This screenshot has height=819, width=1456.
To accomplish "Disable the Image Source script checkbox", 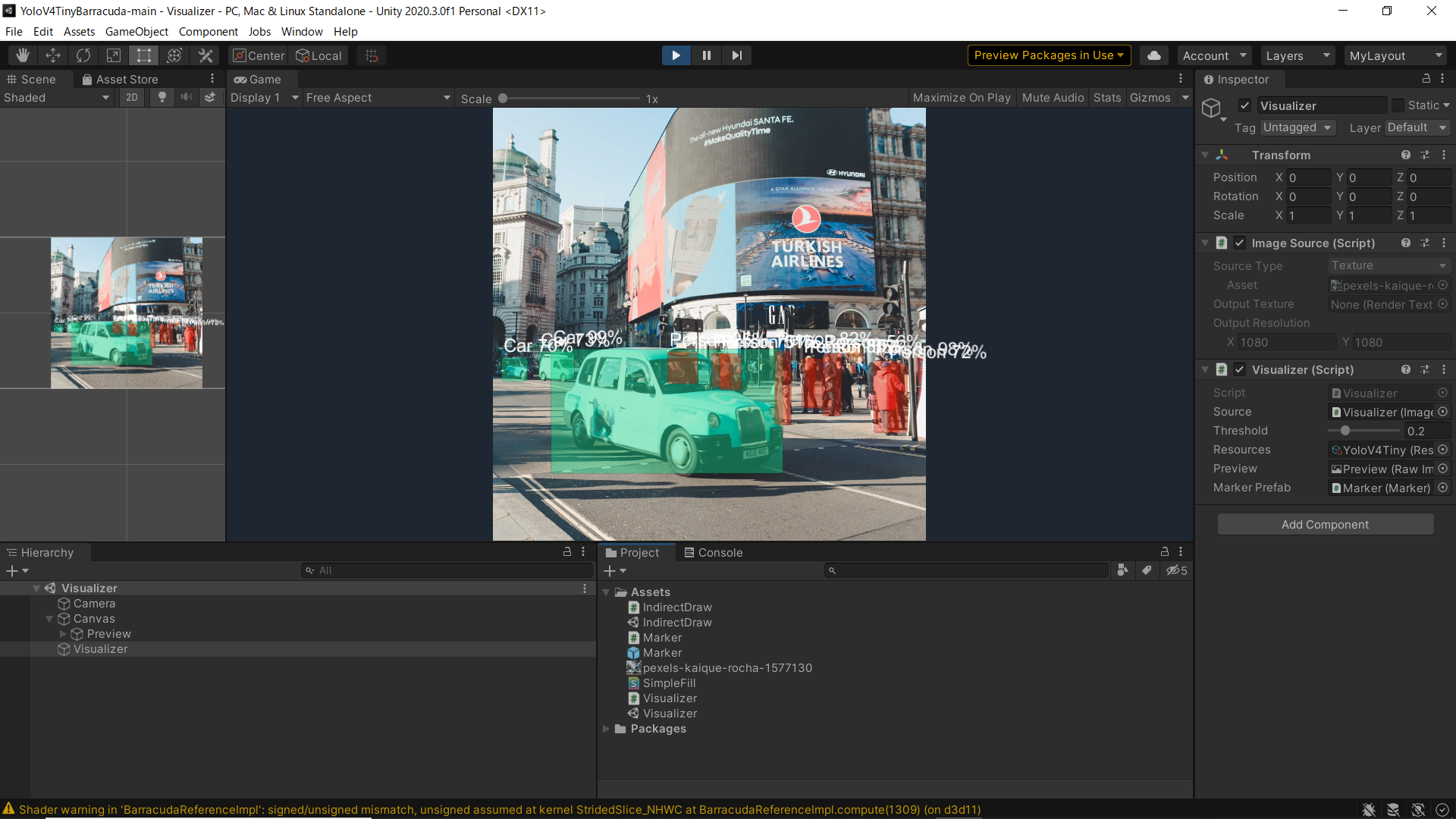I will 1239,243.
